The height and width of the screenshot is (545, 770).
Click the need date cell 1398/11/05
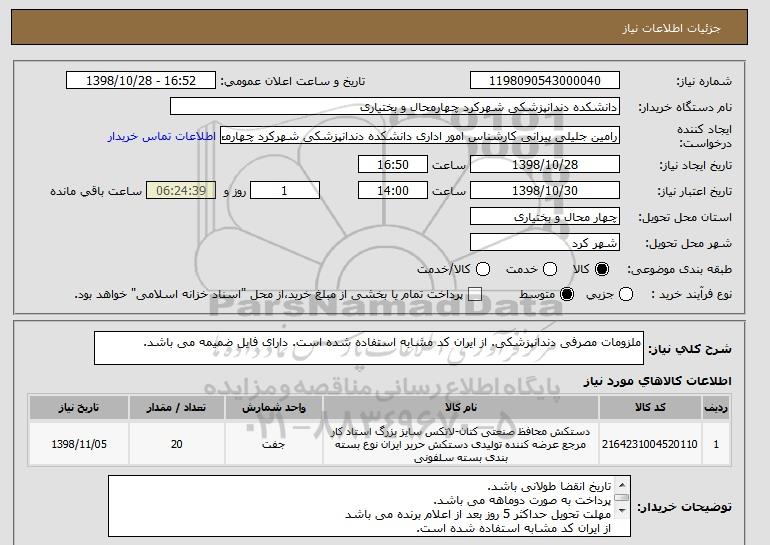[x=79, y=444]
